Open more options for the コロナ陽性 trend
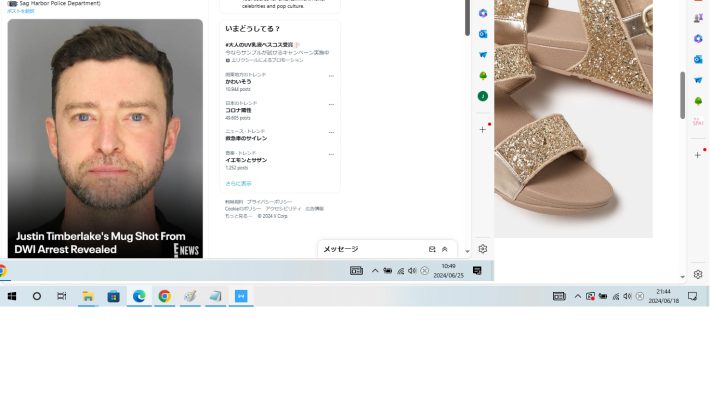 pos(331,105)
